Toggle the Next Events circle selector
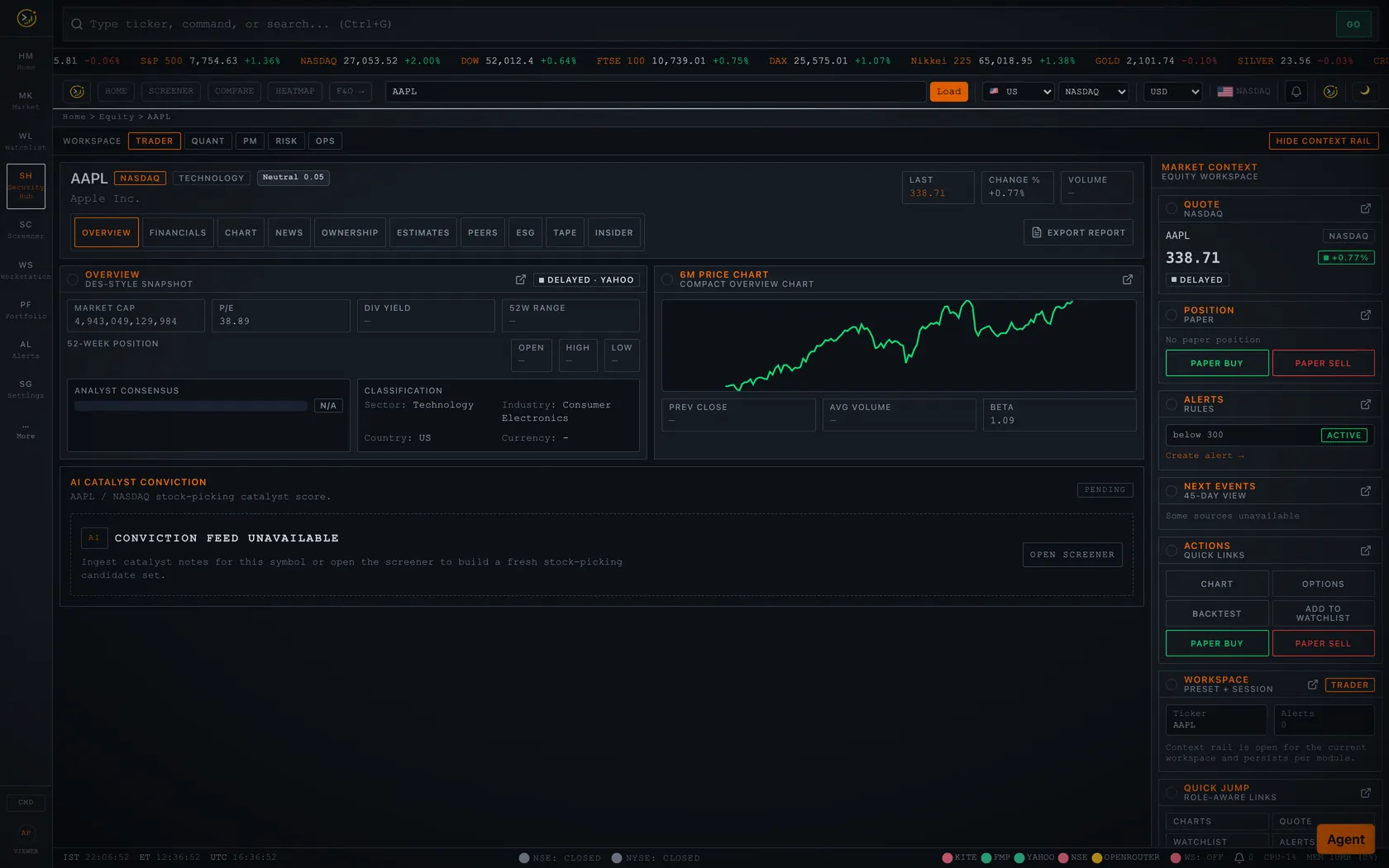This screenshot has width=1389, height=868. 1171,491
